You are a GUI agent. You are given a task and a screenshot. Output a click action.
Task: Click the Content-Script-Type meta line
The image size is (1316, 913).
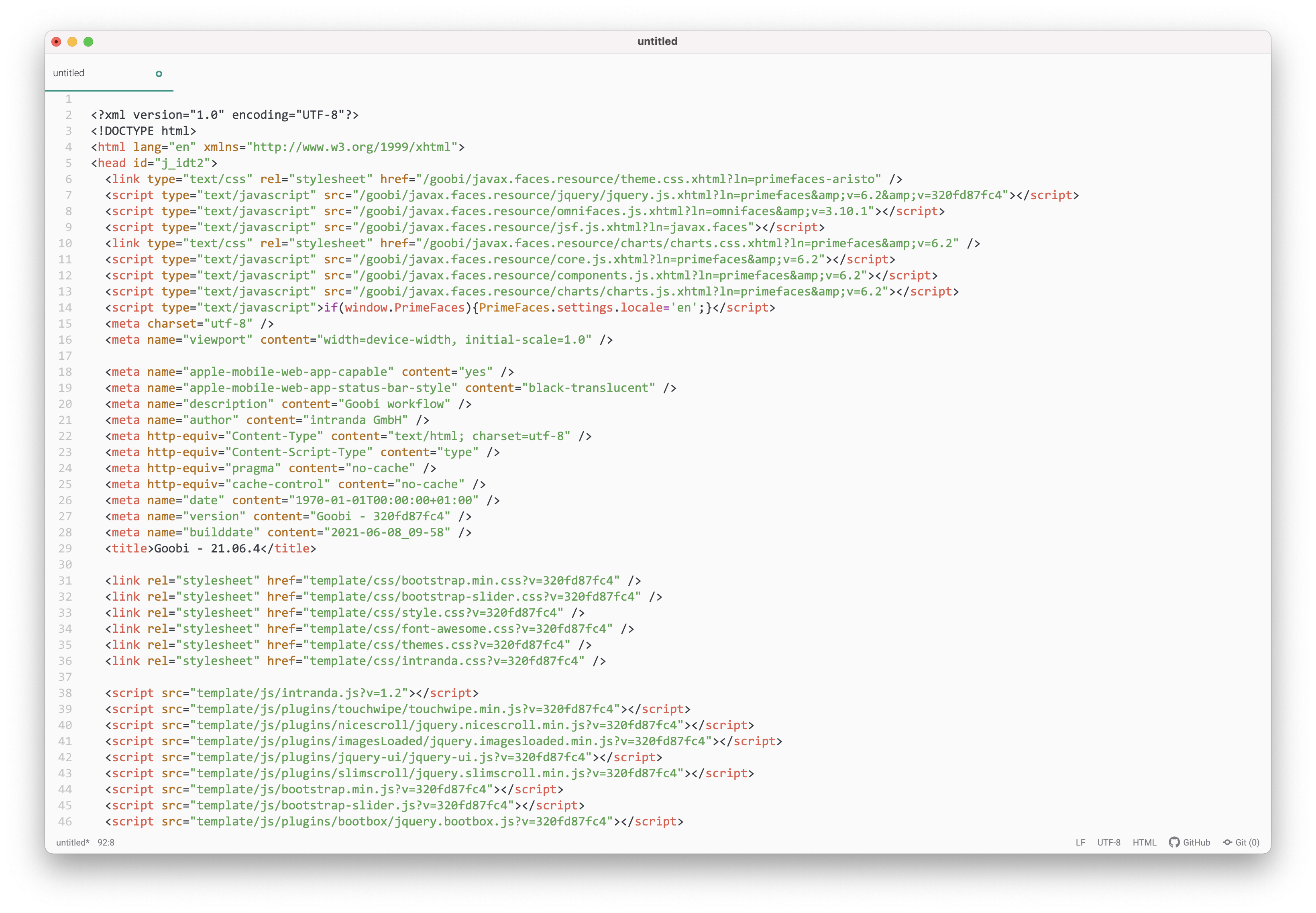pyautogui.click(x=303, y=452)
